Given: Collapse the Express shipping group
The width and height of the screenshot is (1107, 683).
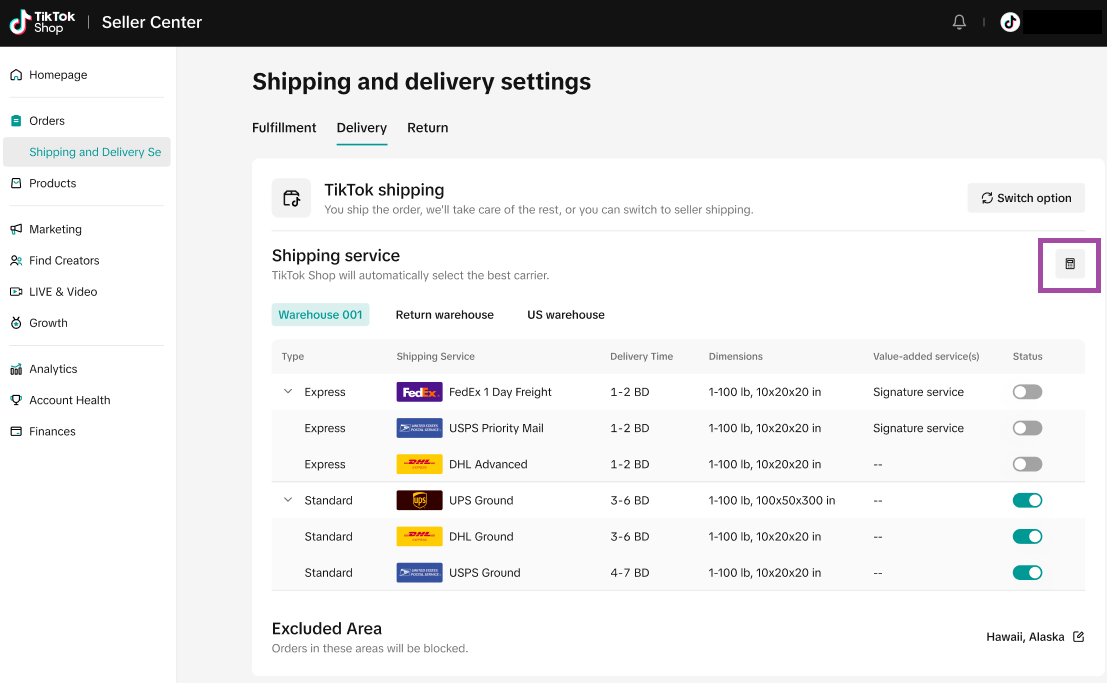Looking at the screenshot, I should click(x=288, y=392).
